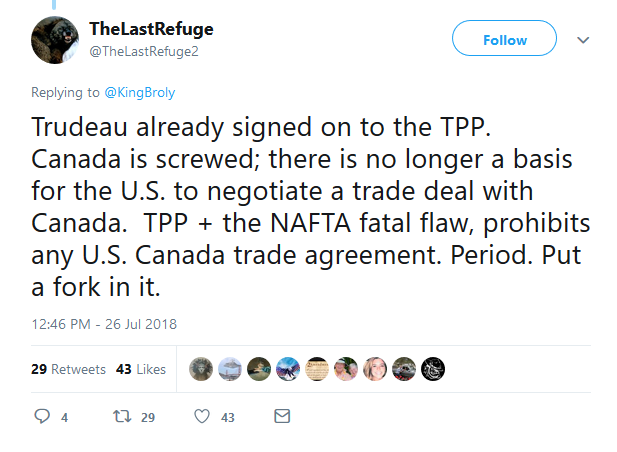The height and width of the screenshot is (452, 617).
Task: Click the 12:46 PM - 26 Jul 2018 timestamp
Action: 104,323
